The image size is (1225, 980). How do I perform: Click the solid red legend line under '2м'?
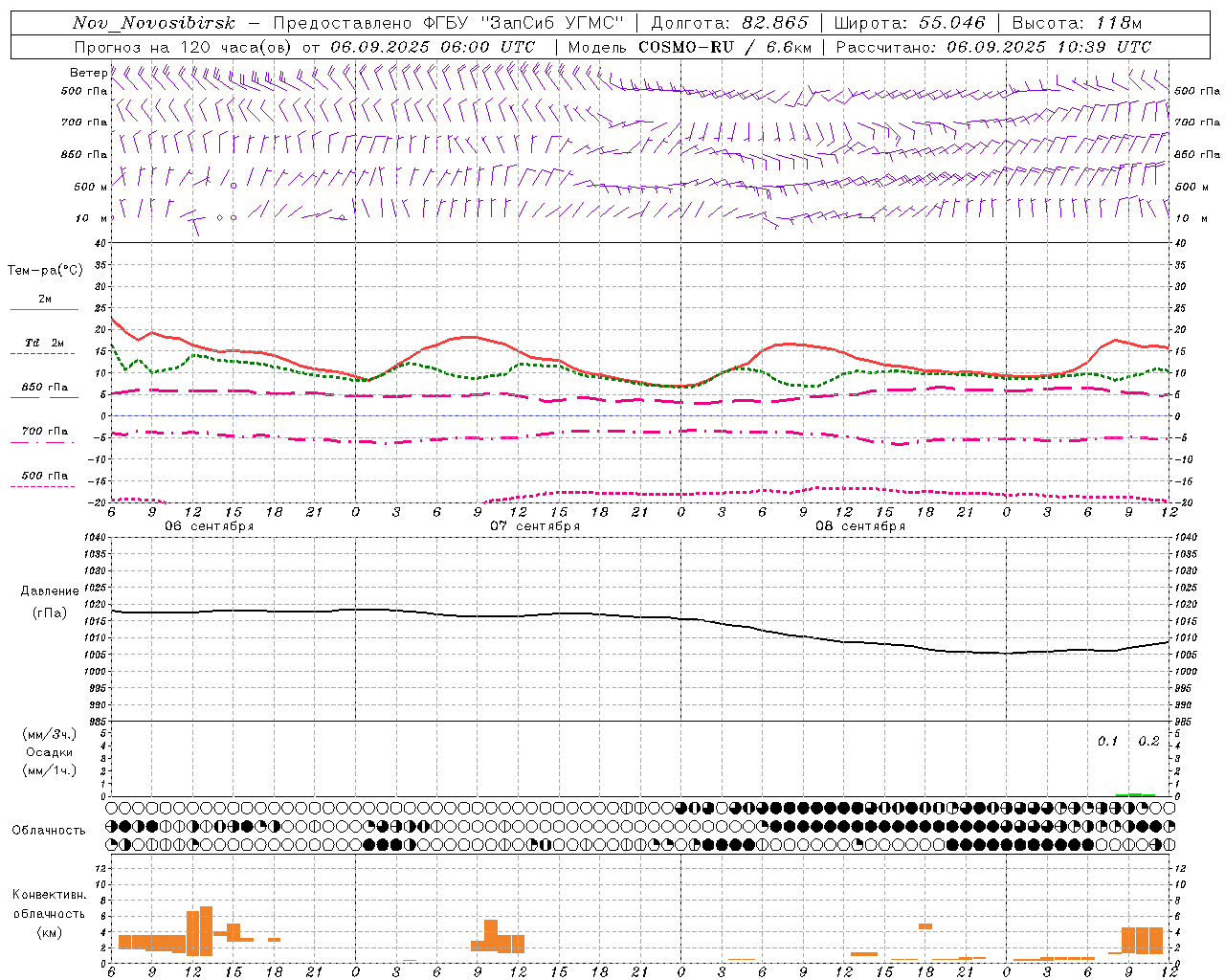coord(44,310)
